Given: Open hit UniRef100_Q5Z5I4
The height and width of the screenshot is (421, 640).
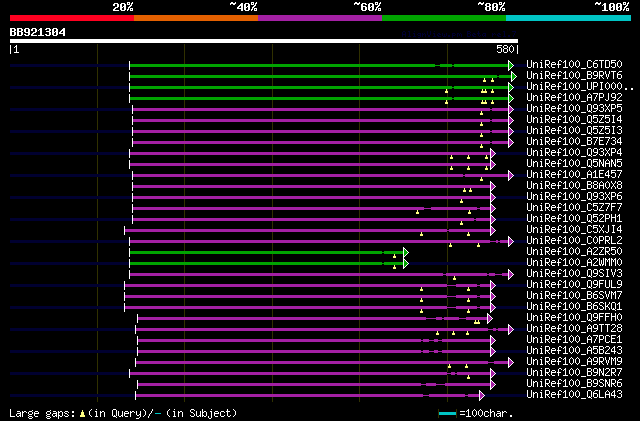Looking at the screenshot, I should pyautogui.click(x=574, y=120).
